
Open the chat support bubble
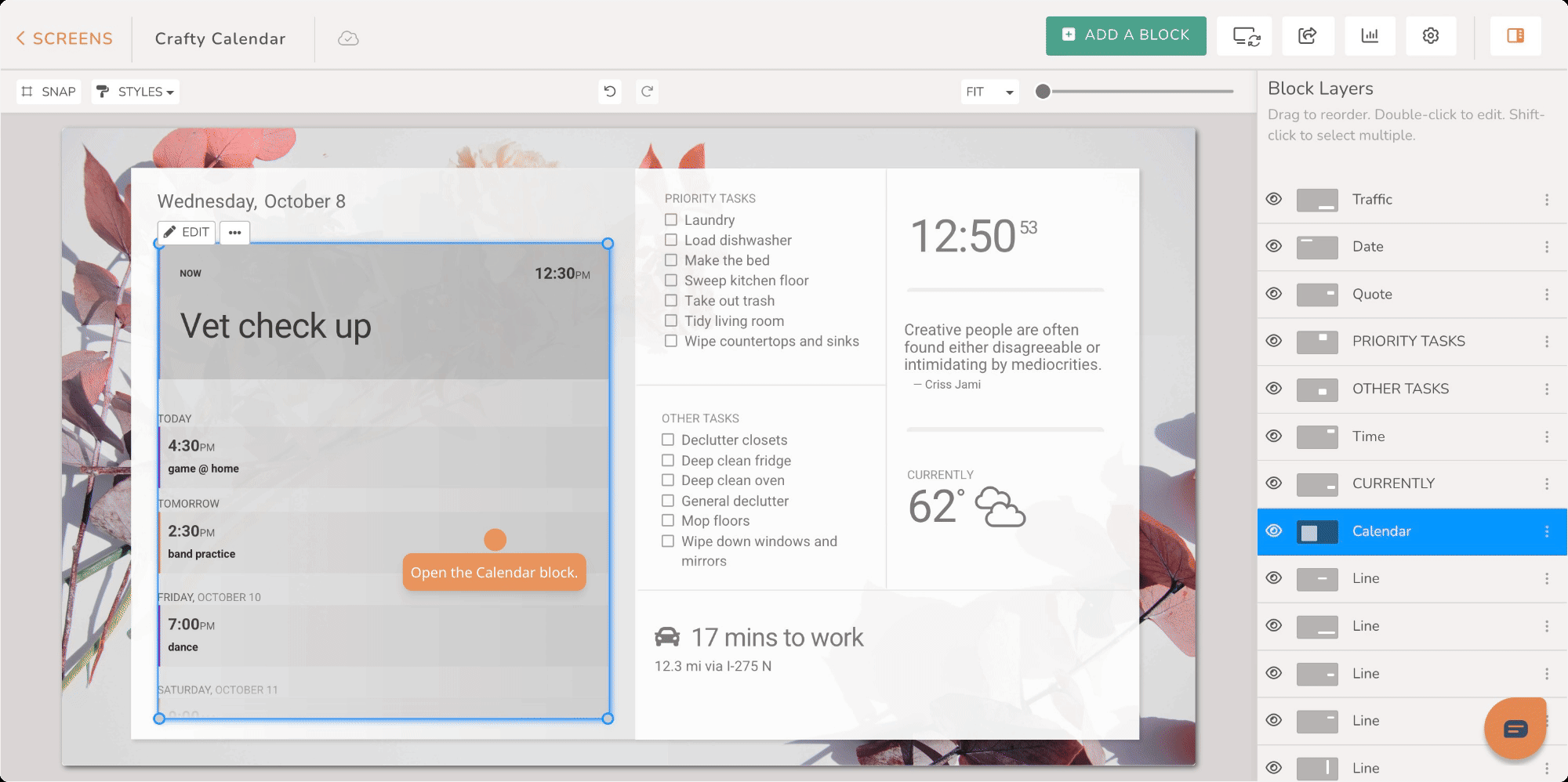[x=1515, y=729]
